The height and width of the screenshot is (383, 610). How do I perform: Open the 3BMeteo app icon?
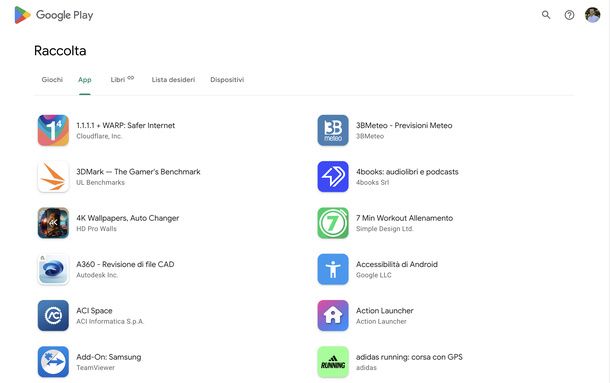[333, 130]
